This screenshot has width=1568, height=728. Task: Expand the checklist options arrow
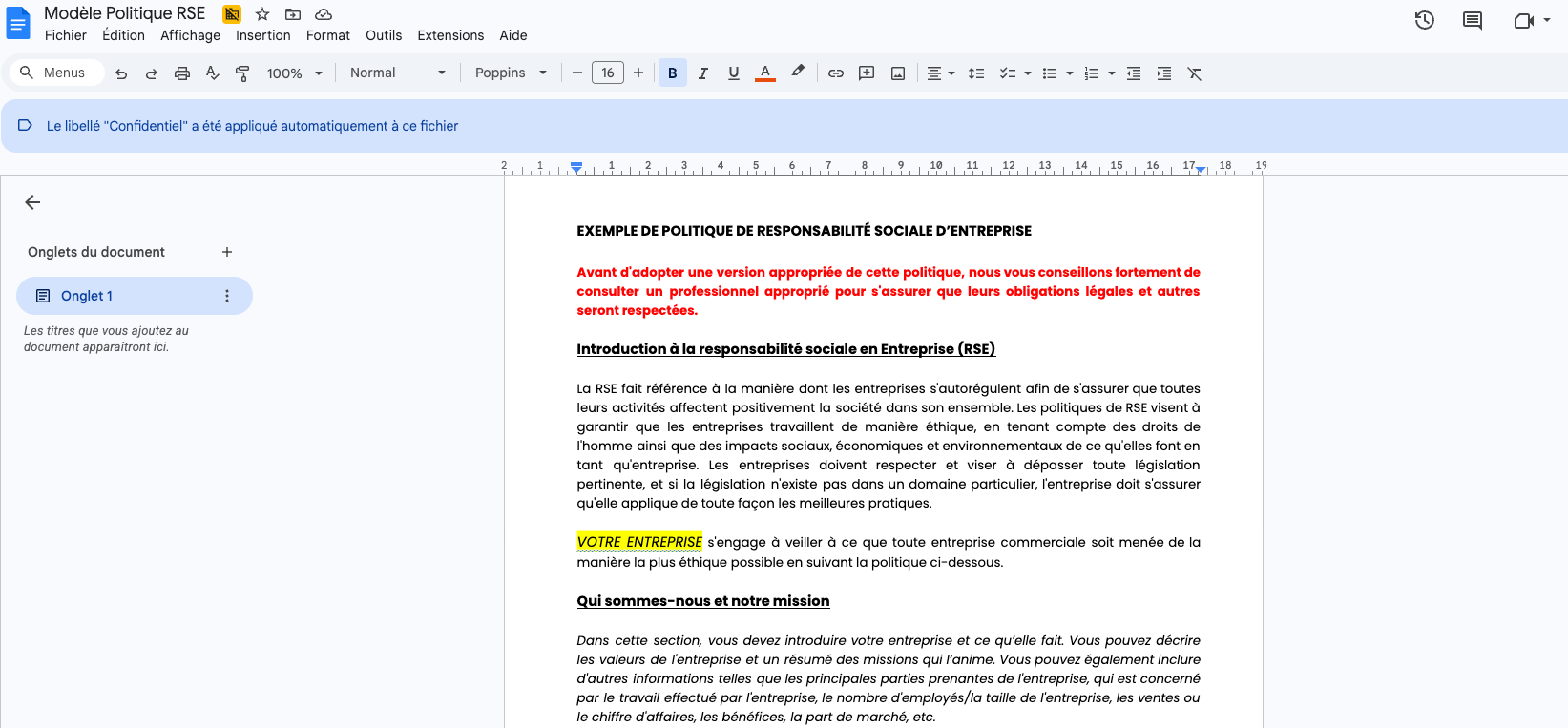tap(1028, 73)
